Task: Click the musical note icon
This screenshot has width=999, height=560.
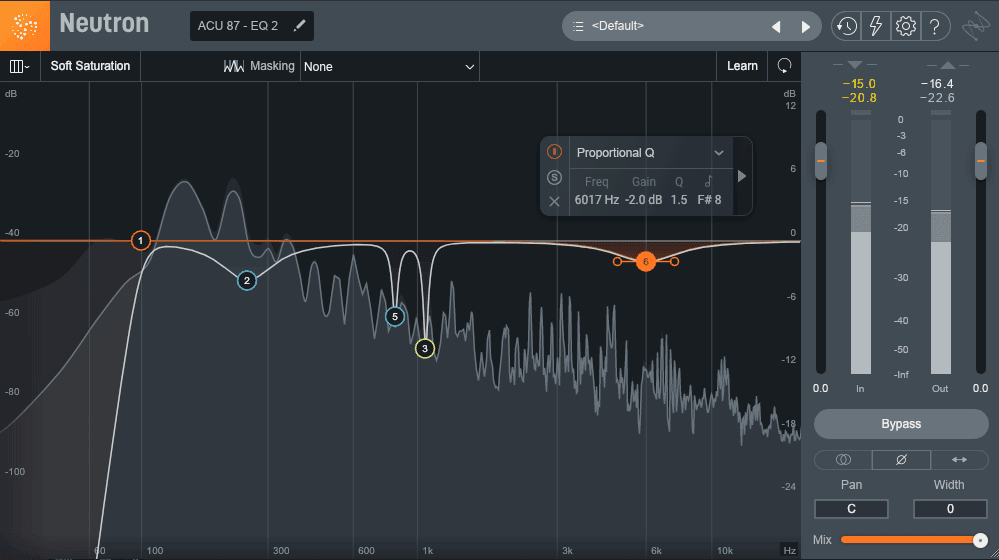Action: pos(708,181)
